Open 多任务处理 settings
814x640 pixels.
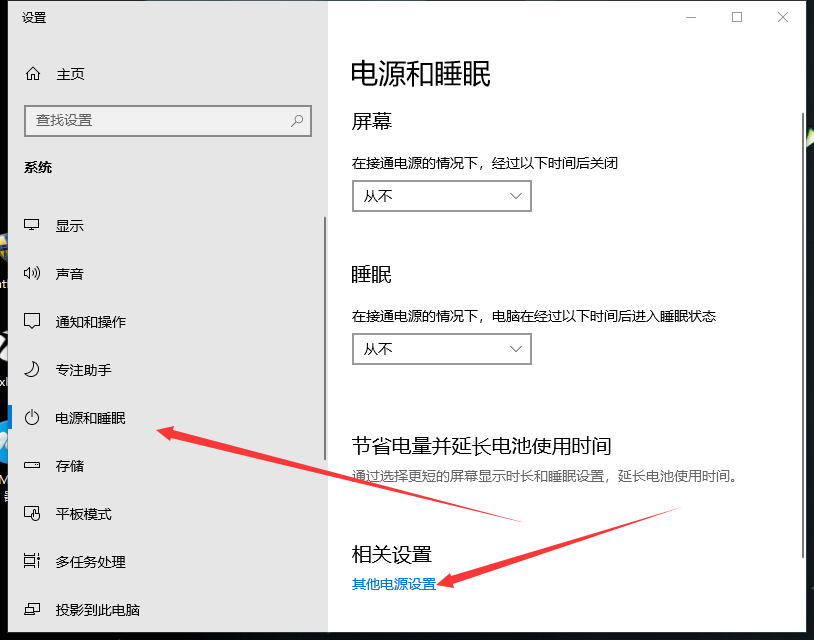[90, 562]
